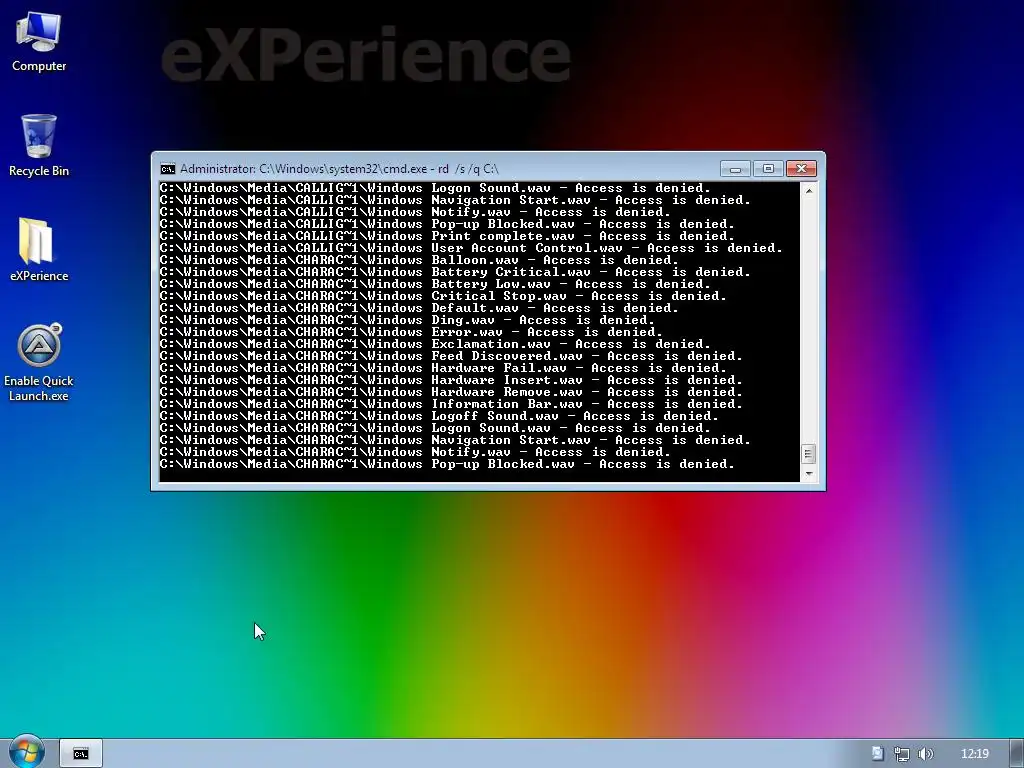Show the clock reading 12:19
1024x768 pixels.
tap(975, 754)
